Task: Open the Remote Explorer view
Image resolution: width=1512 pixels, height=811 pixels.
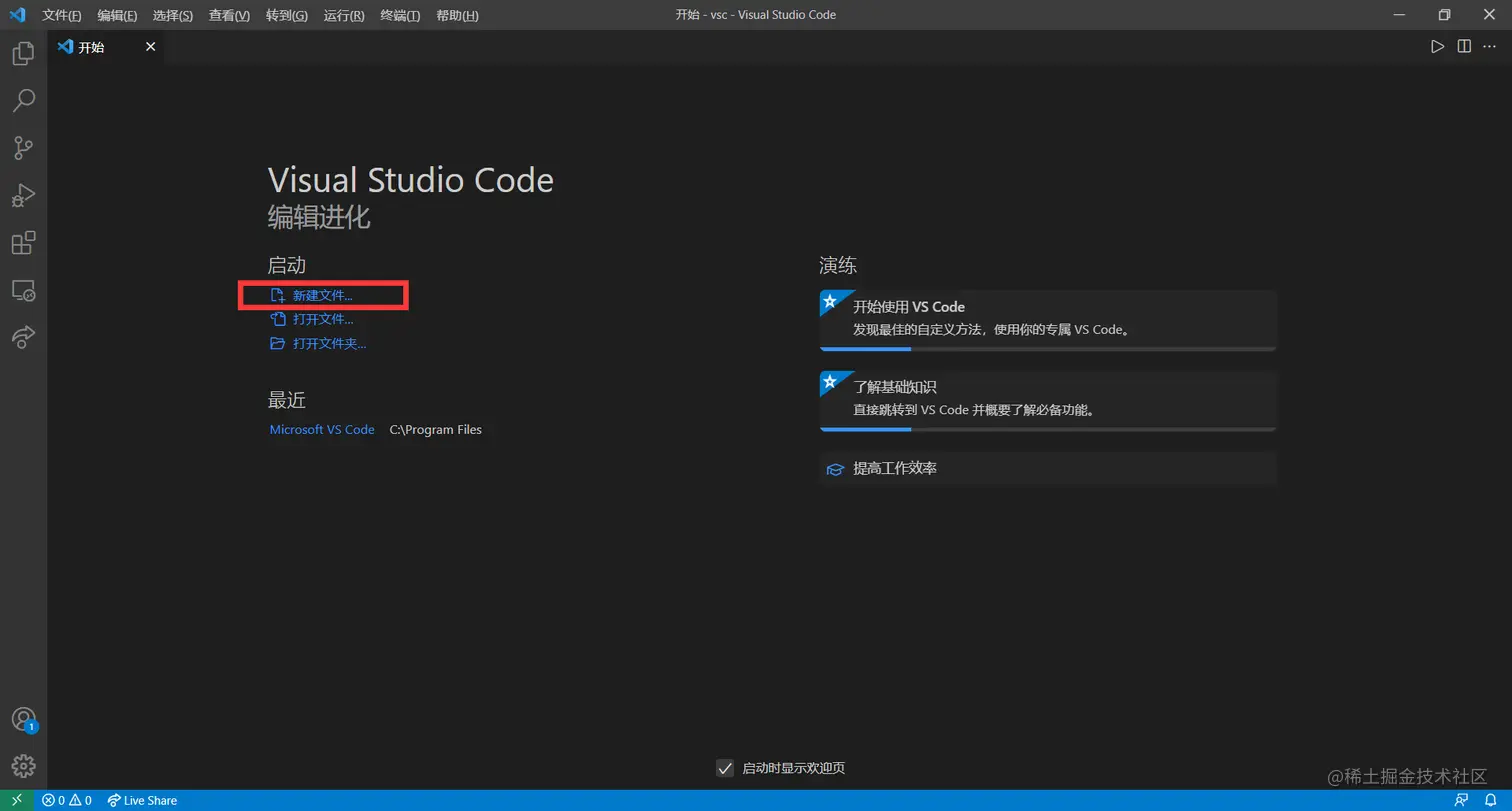Action: pyautogui.click(x=23, y=290)
